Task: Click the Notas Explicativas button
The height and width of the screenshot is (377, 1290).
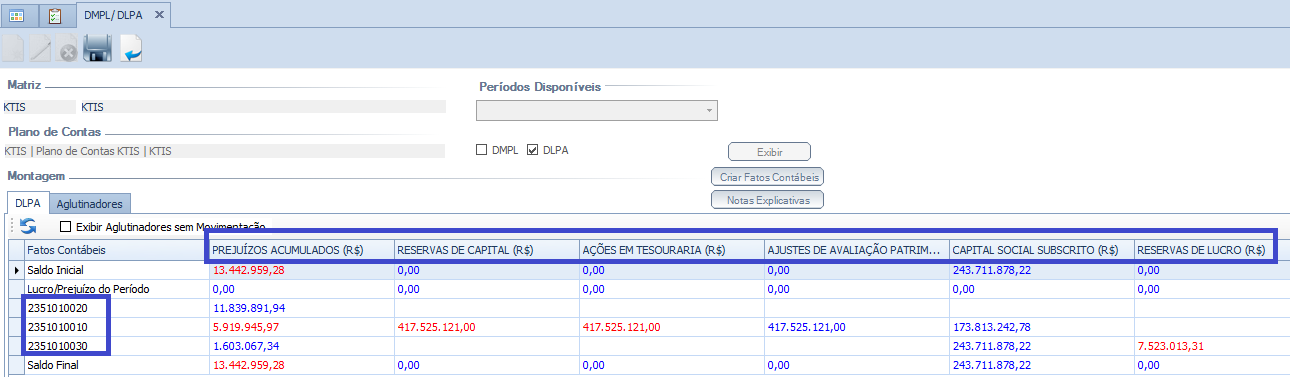Action: [x=769, y=199]
